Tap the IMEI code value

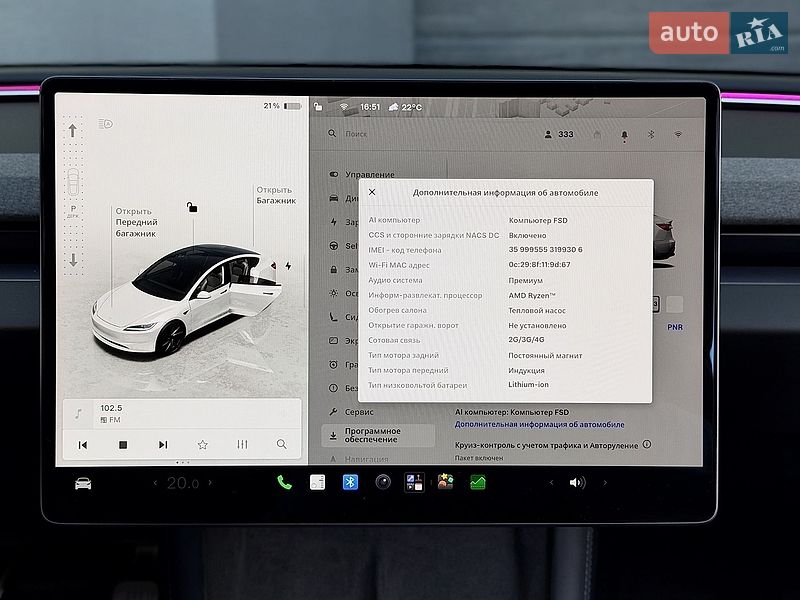click(x=545, y=250)
